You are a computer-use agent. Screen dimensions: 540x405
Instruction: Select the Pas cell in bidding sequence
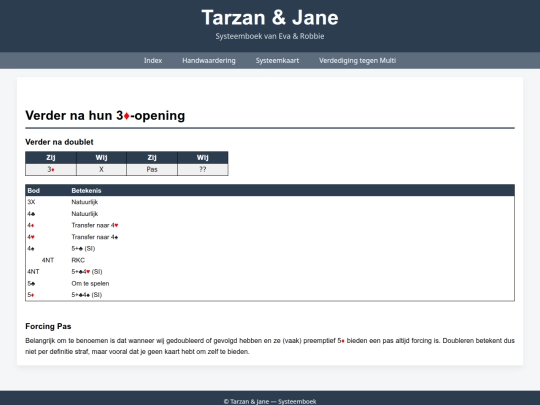pyautogui.click(x=152, y=169)
